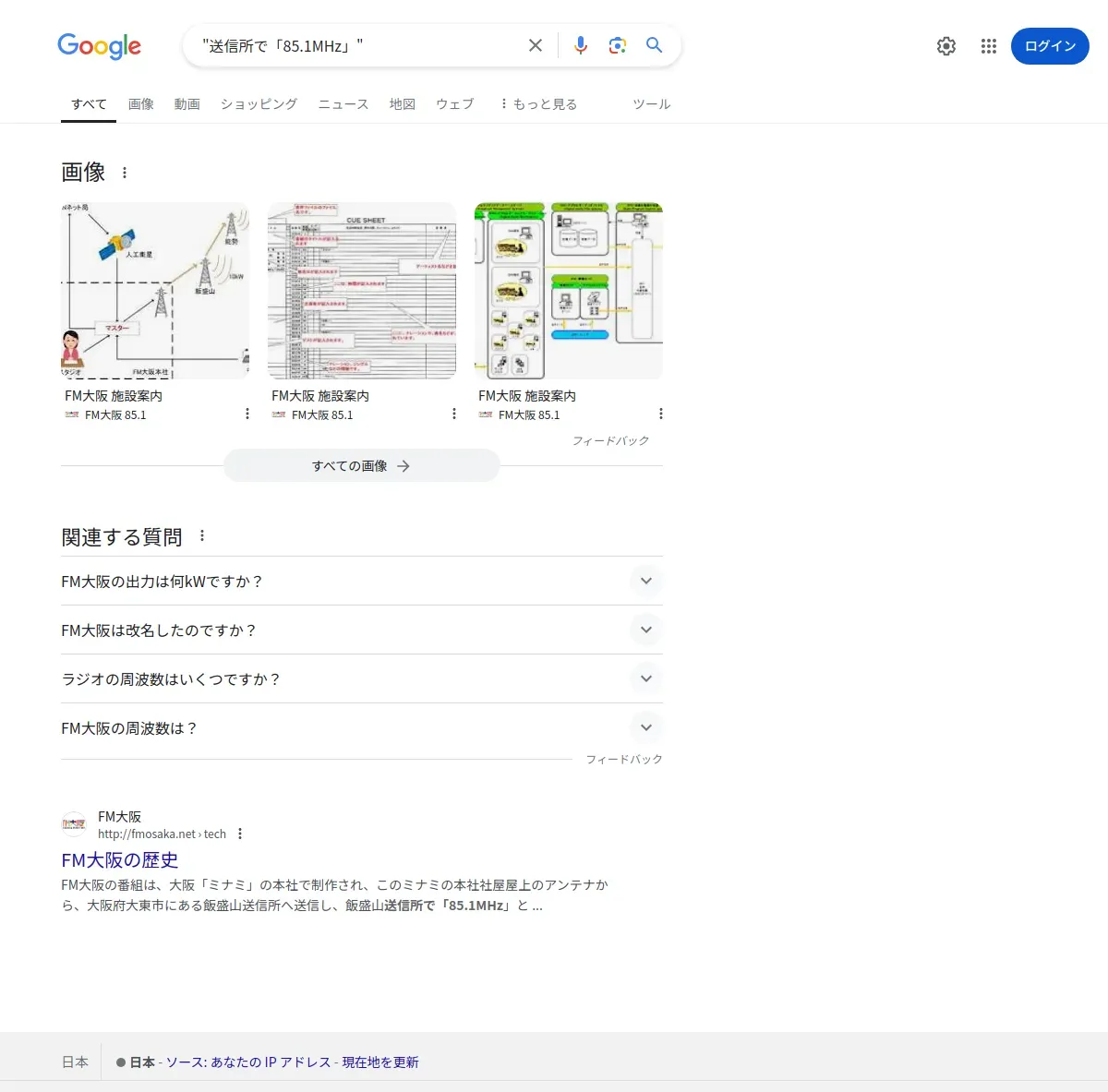Start voice search with the microphone icon
This screenshot has width=1108, height=1092.
(580, 45)
